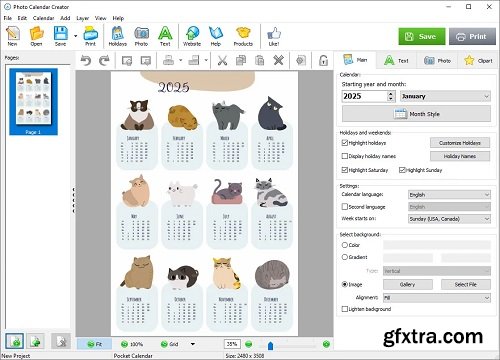500x360 pixels.
Task: Open the background Gallery button
Action: pos(407,284)
